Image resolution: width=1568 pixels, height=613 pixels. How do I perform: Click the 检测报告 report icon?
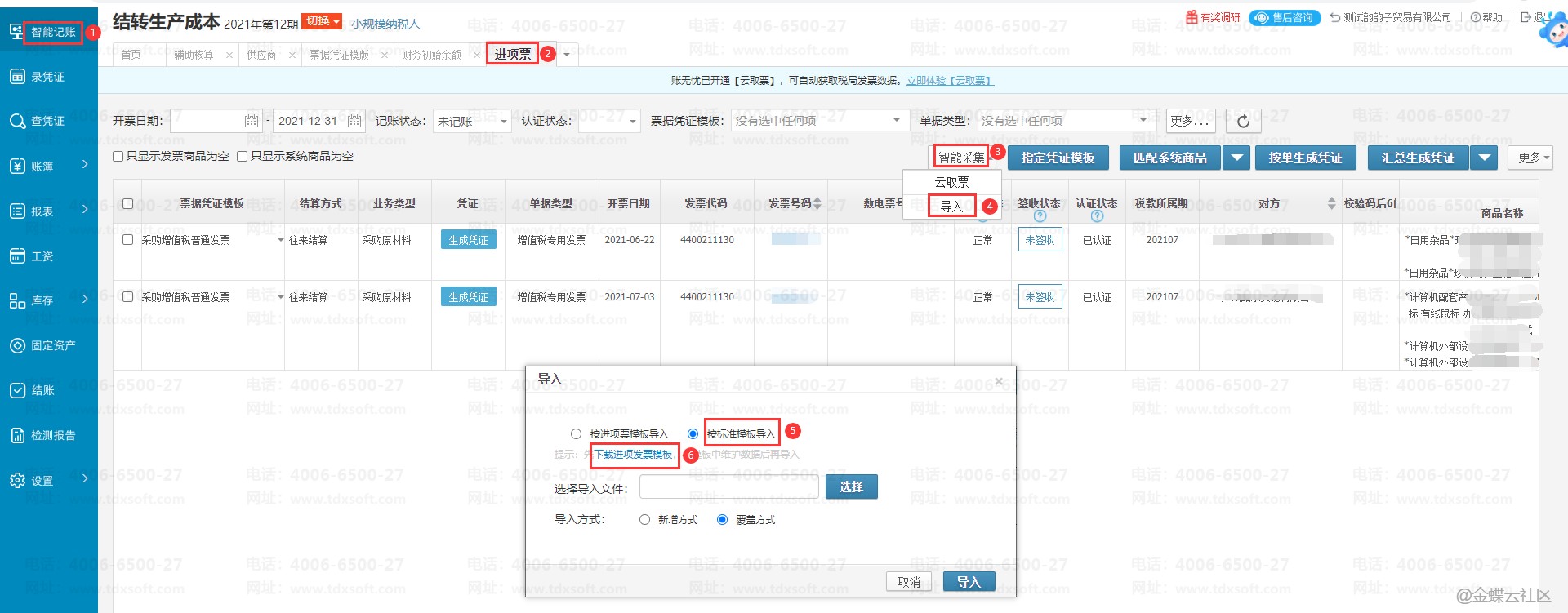click(x=17, y=436)
